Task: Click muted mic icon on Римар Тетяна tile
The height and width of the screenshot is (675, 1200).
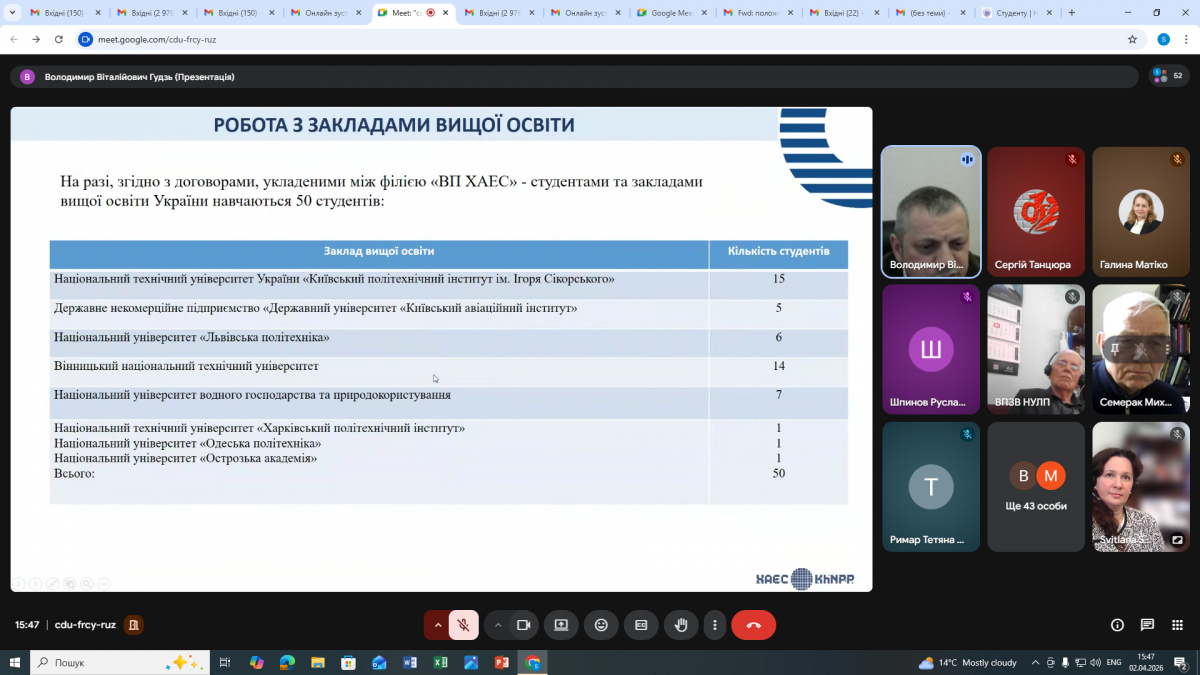Action: 967,434
